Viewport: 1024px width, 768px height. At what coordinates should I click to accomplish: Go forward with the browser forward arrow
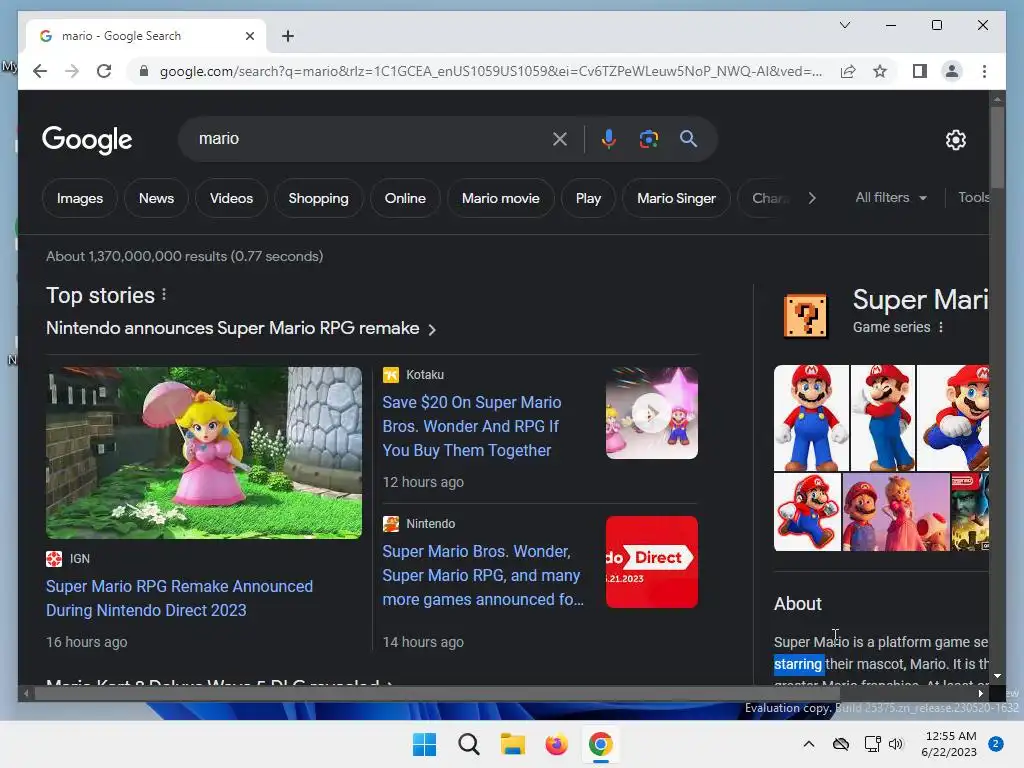click(x=72, y=71)
